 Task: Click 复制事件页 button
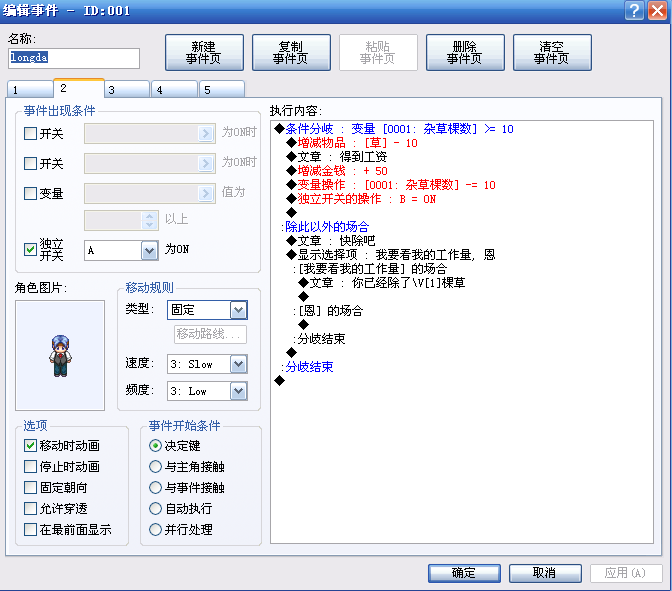291,53
